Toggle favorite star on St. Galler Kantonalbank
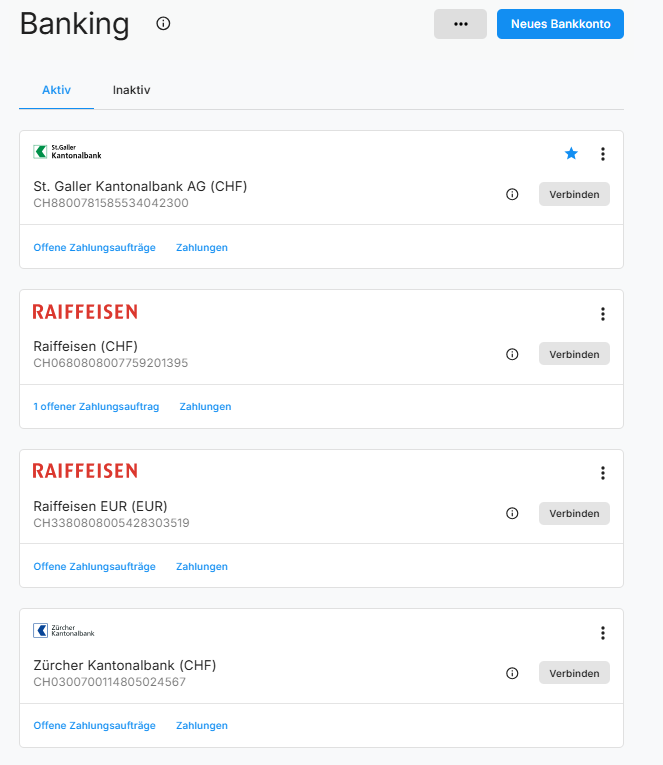663x765 pixels. click(x=571, y=154)
